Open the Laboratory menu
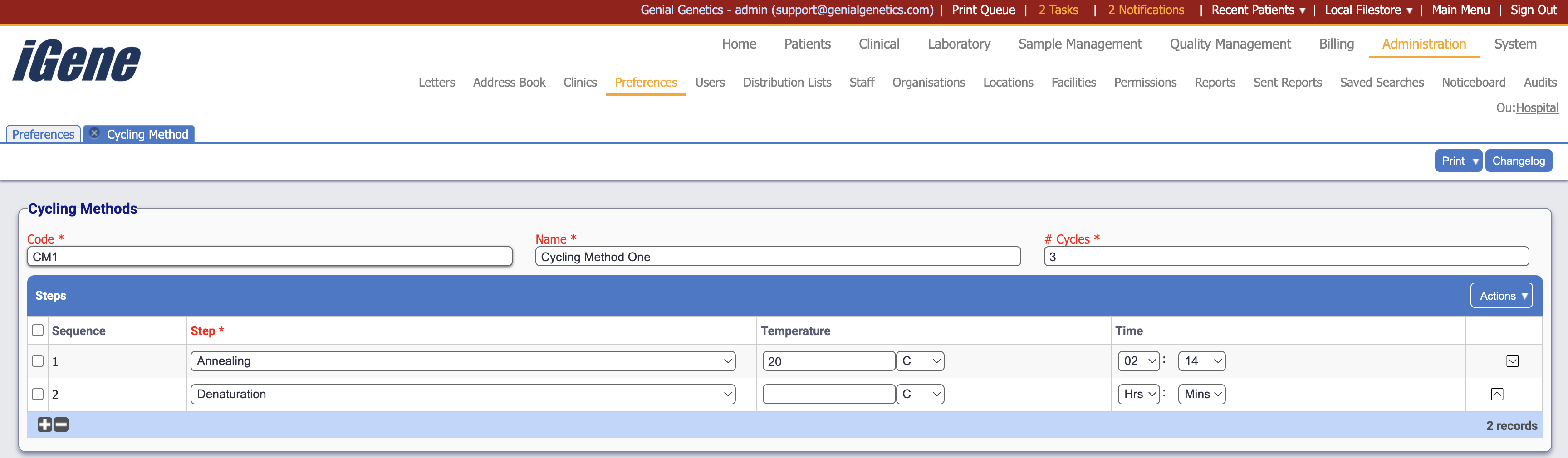1568x458 pixels. tap(959, 44)
